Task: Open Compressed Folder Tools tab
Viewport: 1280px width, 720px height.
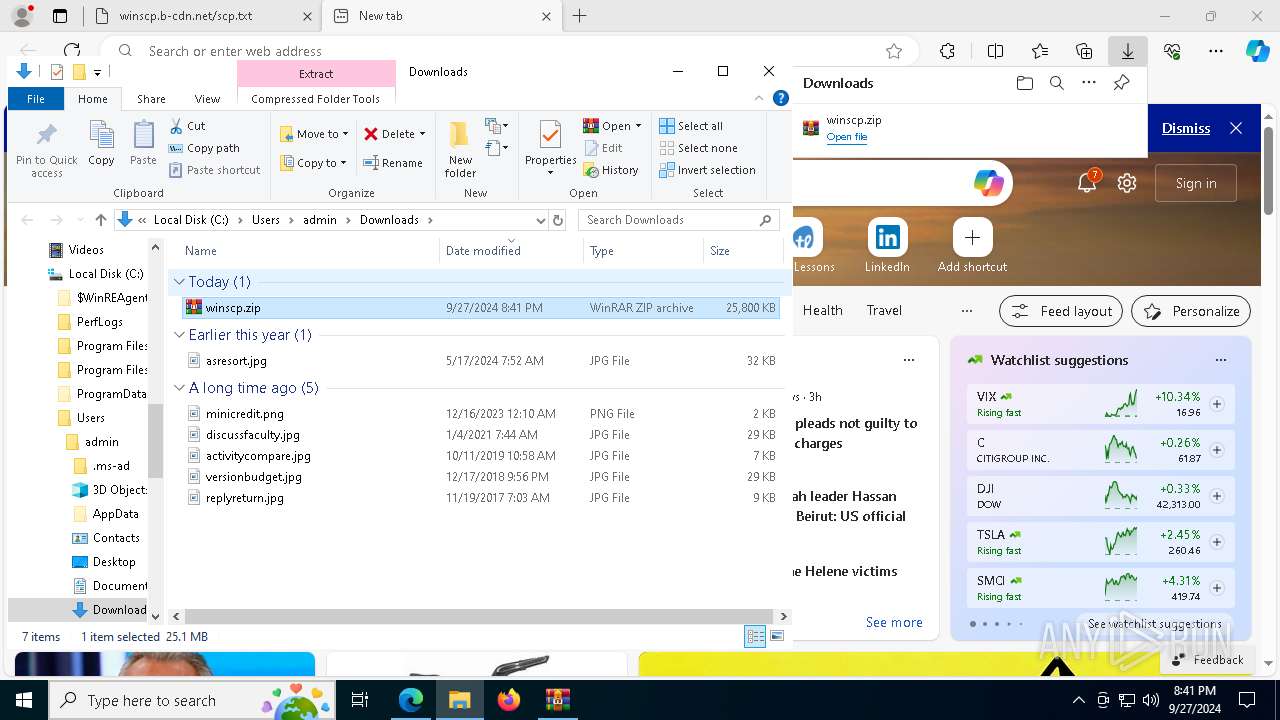Action: click(315, 98)
